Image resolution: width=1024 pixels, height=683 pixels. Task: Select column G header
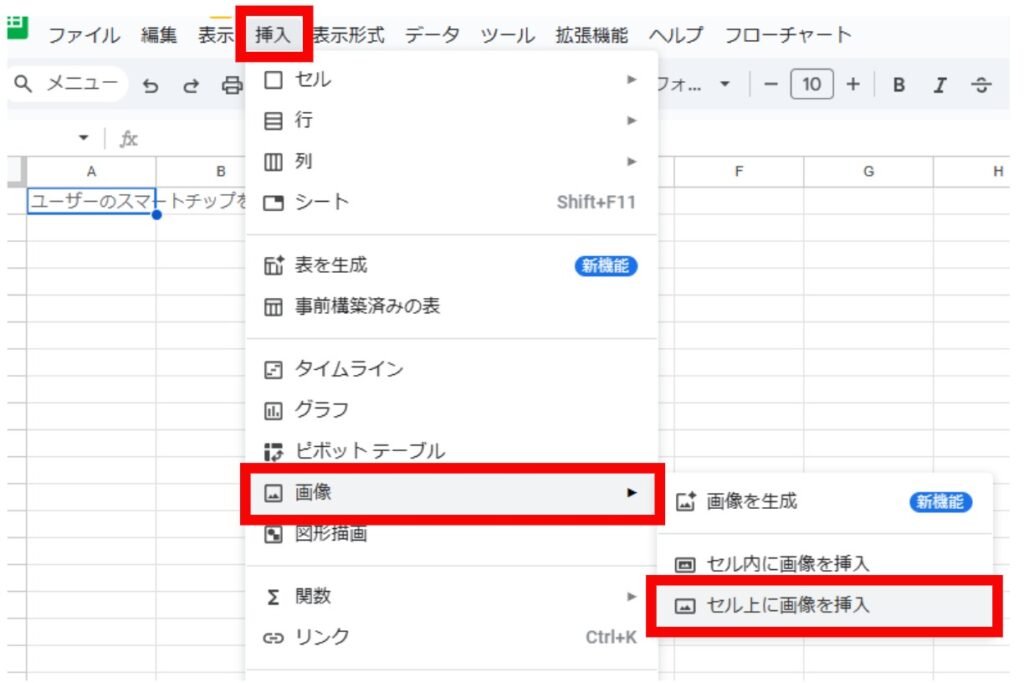(x=868, y=172)
